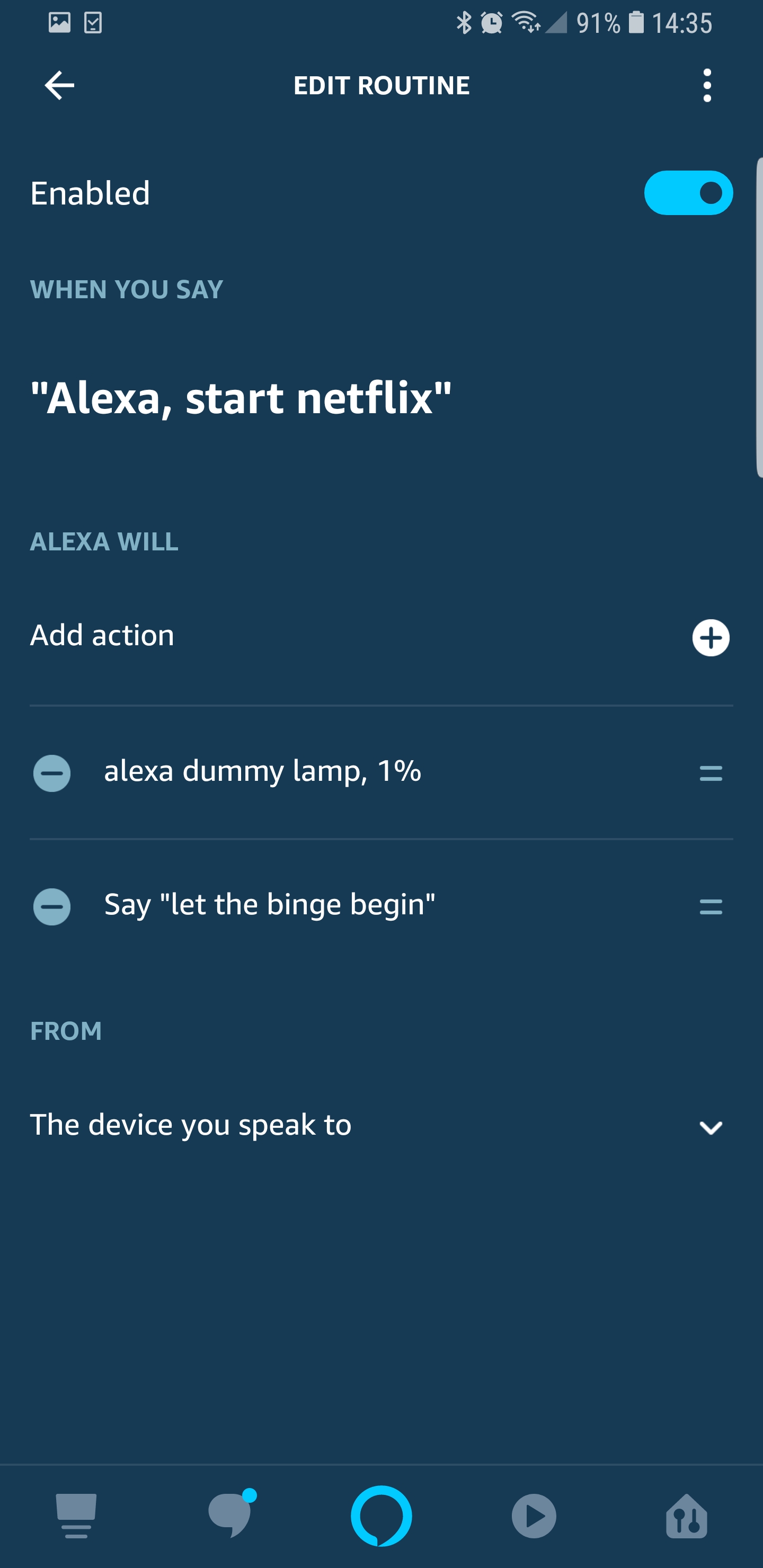This screenshot has height=1568, width=763.
Task: Remove the alexa dummy lamp action
Action: click(52, 773)
